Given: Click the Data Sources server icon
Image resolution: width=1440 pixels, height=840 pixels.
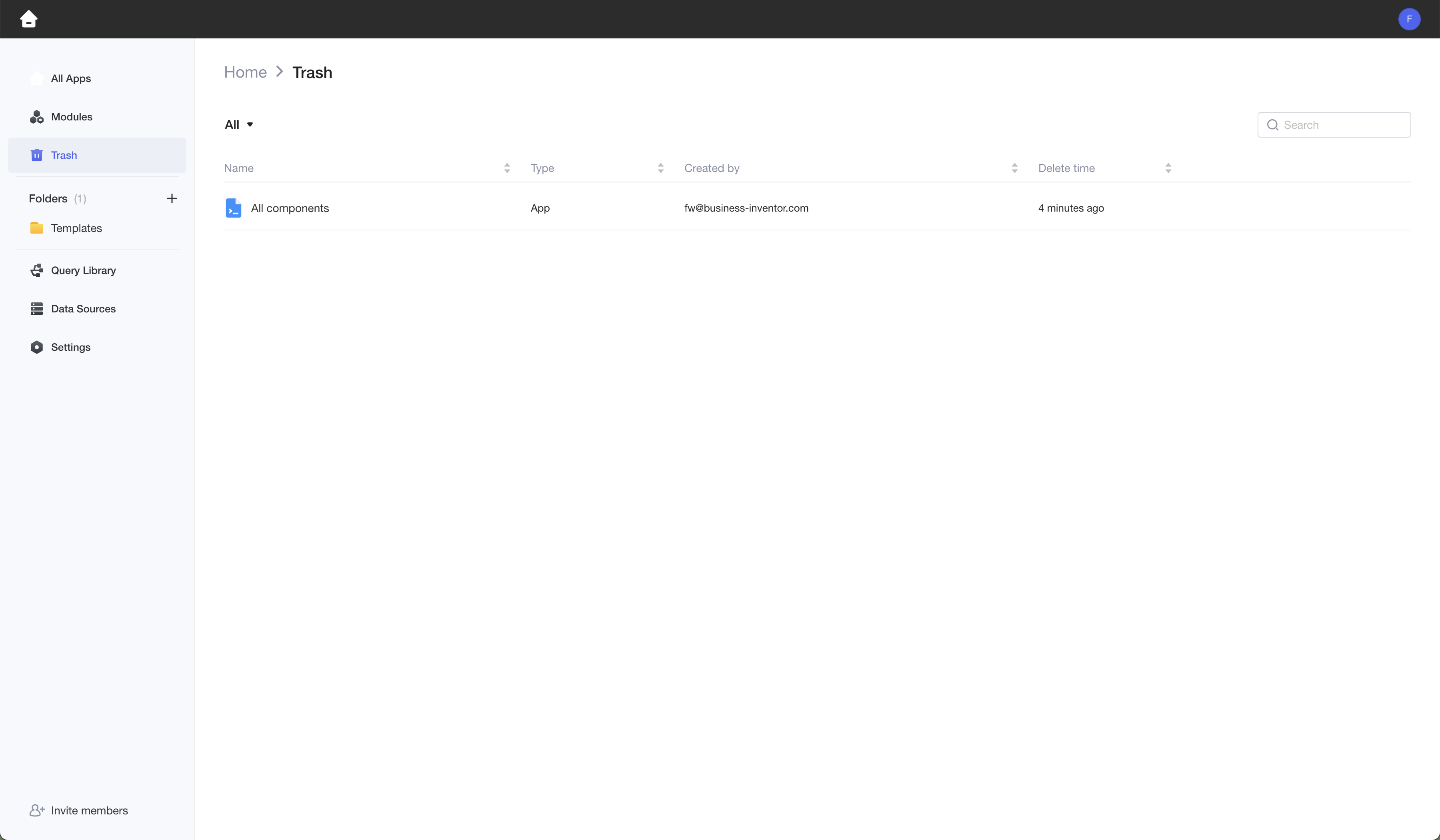Looking at the screenshot, I should click(x=36, y=308).
